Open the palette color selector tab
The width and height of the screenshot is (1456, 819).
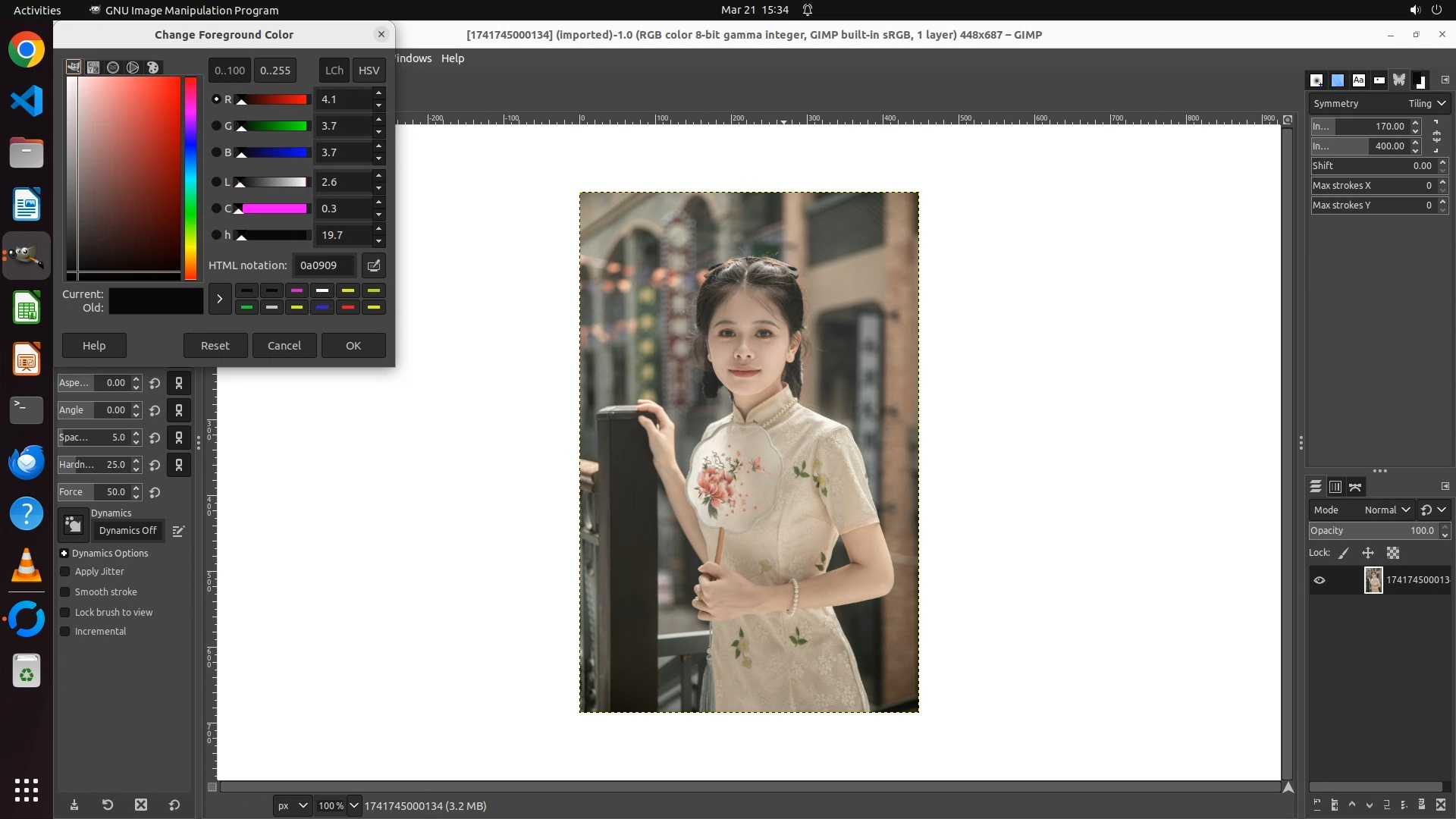click(152, 67)
